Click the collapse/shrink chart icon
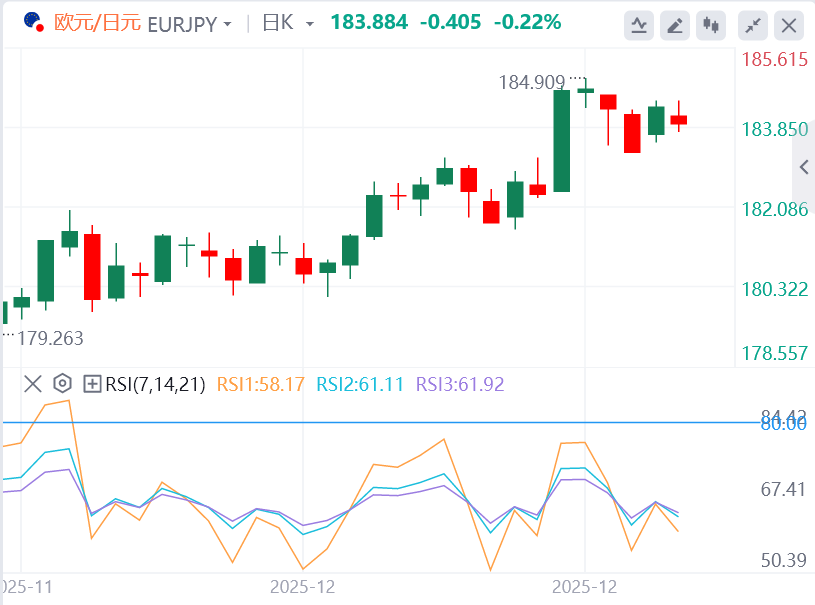The image size is (815, 605). 754,24
